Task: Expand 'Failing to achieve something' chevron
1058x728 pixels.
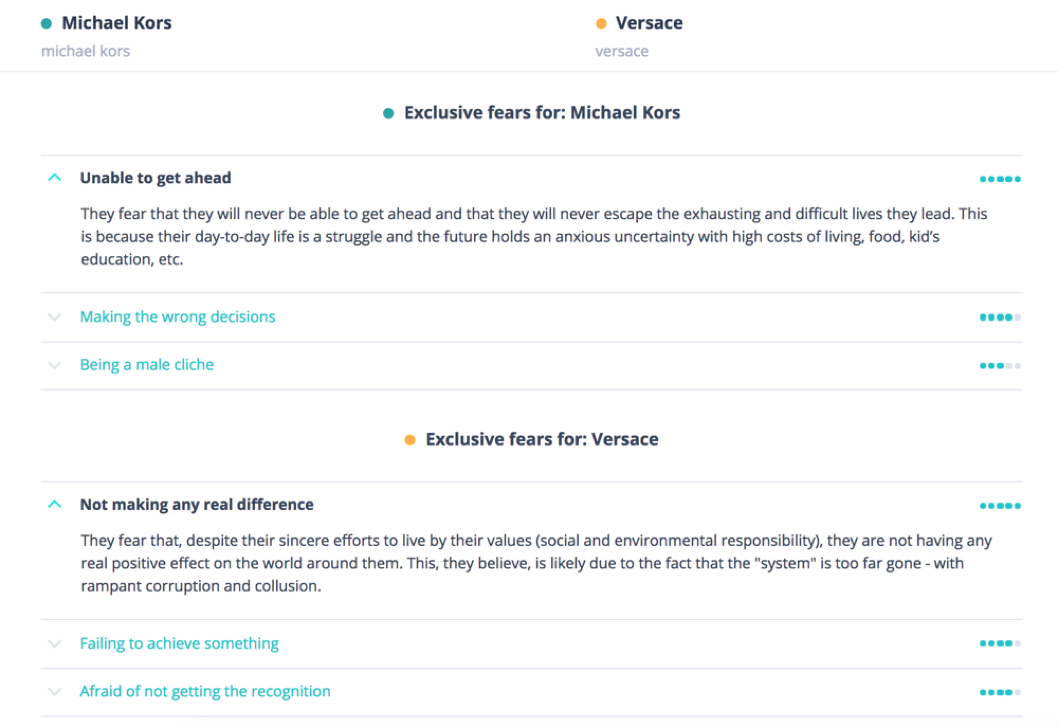Action: coord(55,644)
